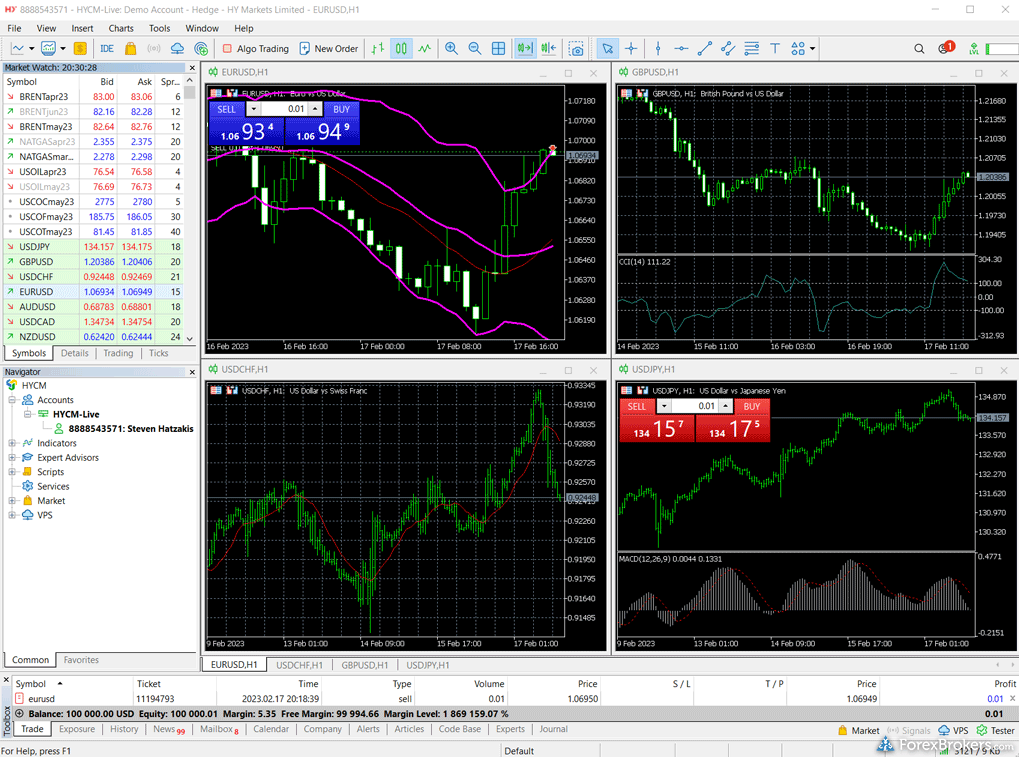Increase volume on the USDJPY trade panel
This screenshot has width=1019, height=757.
pos(726,407)
